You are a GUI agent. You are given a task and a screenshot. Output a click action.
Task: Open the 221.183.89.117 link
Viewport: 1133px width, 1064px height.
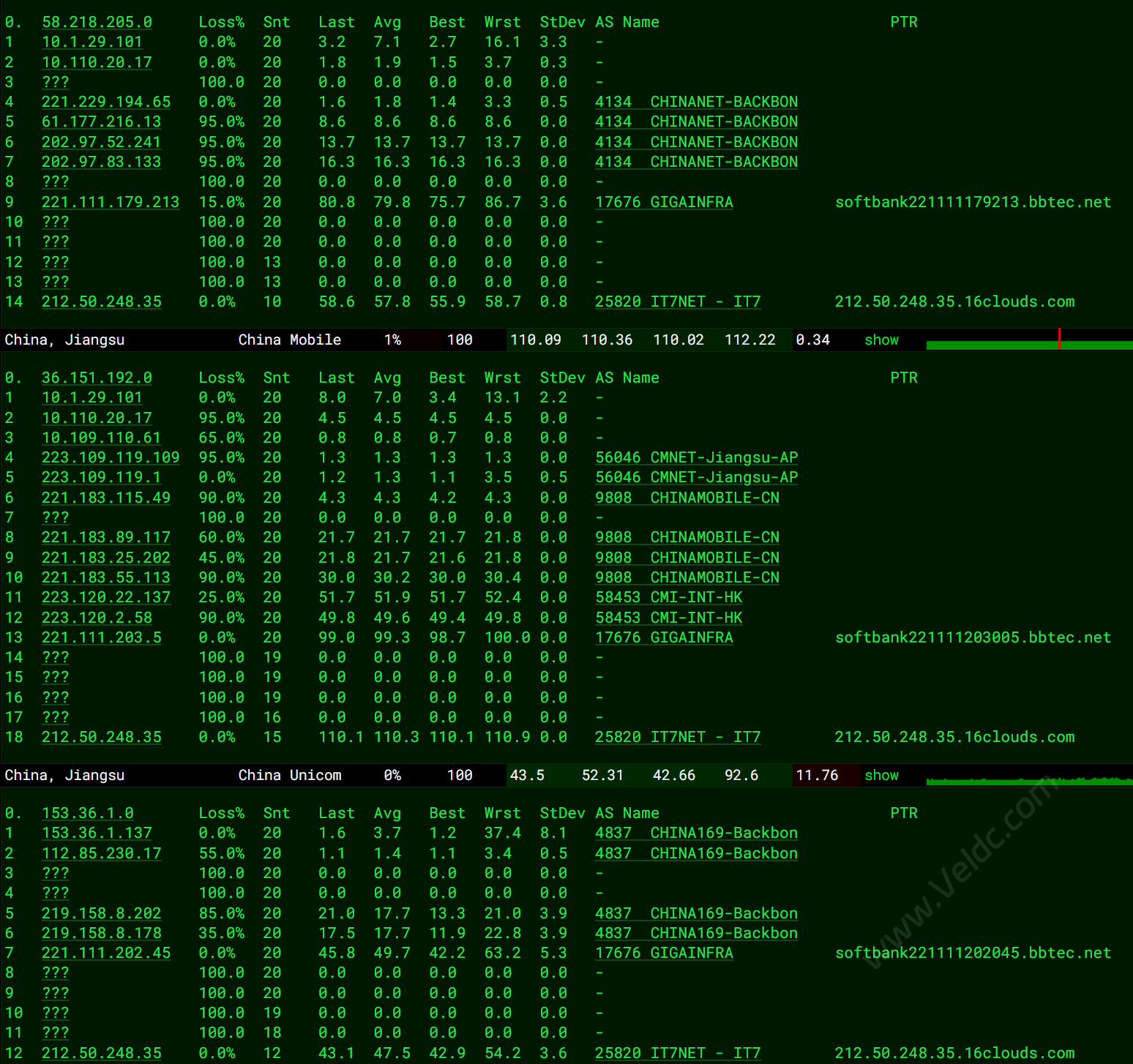pos(106,538)
